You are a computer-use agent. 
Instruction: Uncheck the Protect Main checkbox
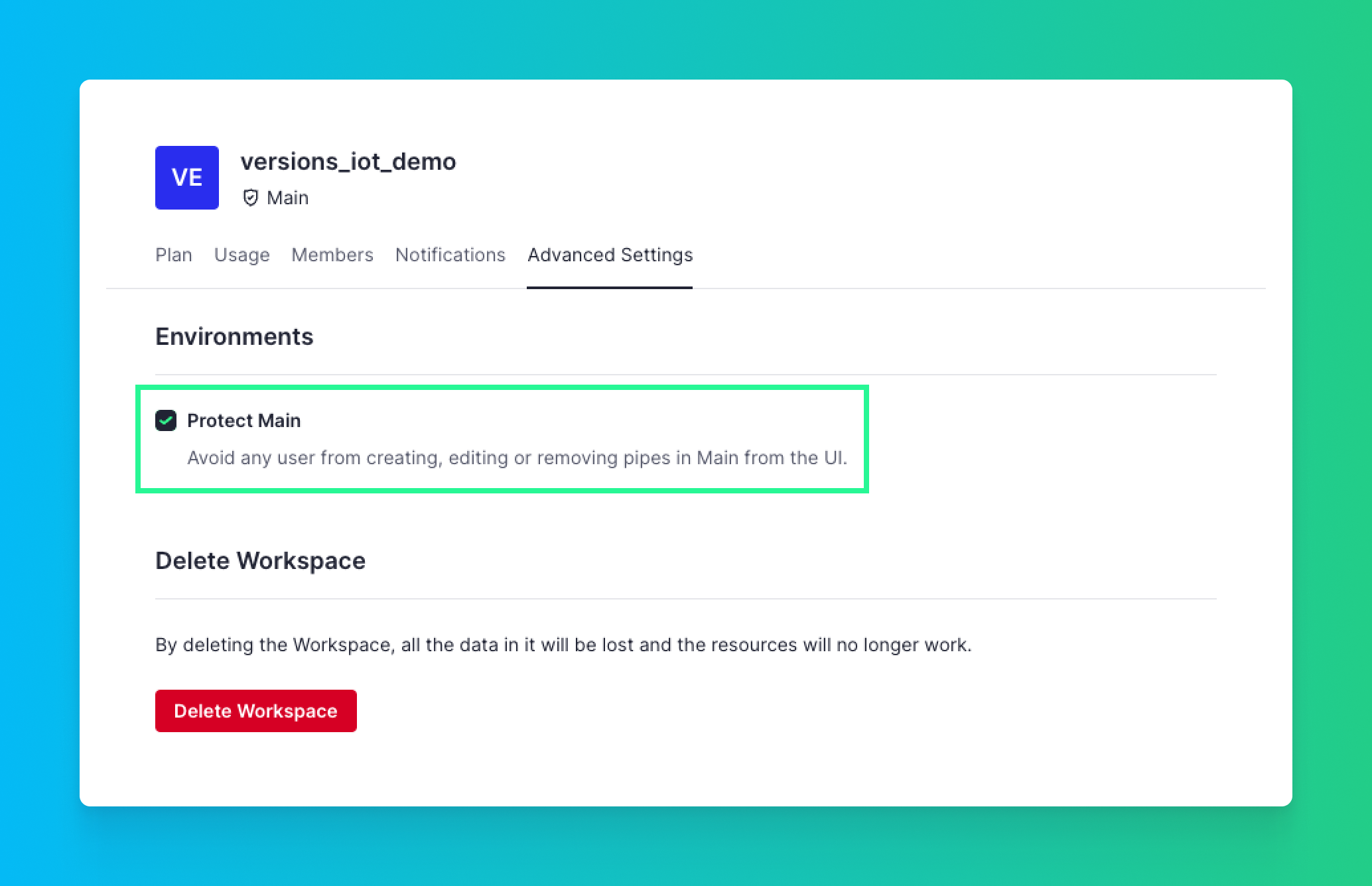[166, 420]
